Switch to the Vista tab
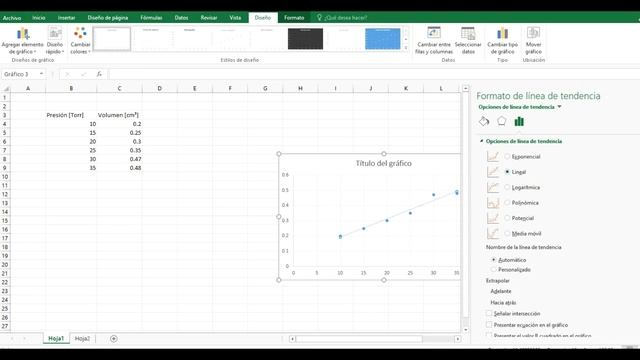 (x=235, y=18)
